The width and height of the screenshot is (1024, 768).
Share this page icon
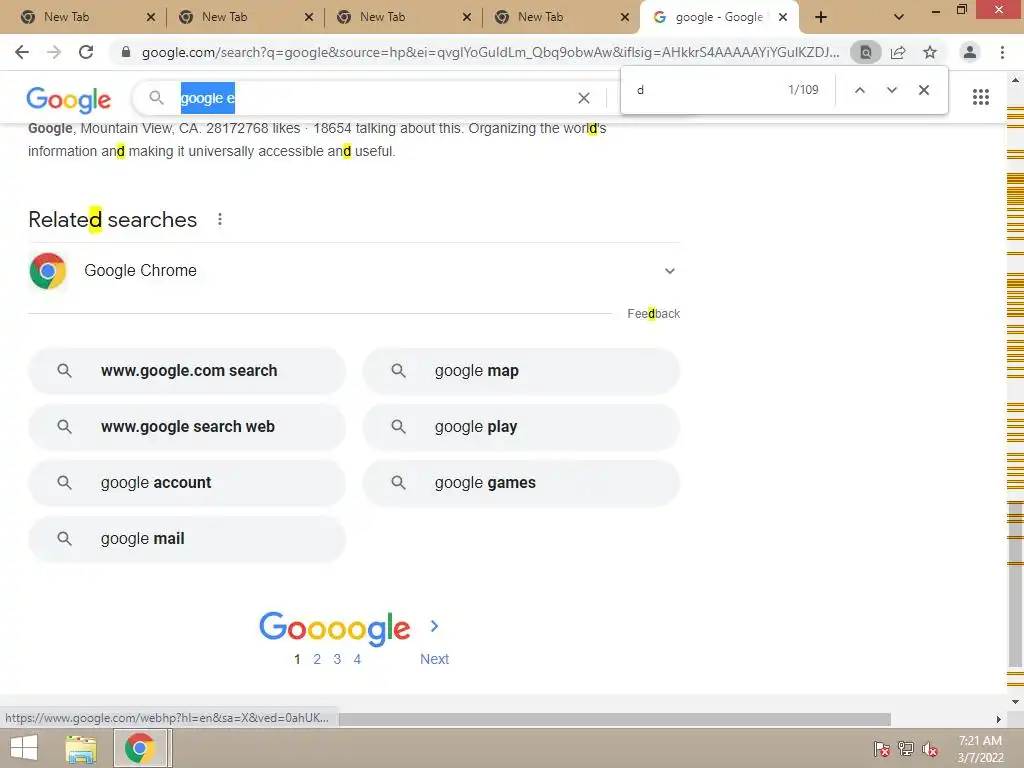[x=898, y=52]
